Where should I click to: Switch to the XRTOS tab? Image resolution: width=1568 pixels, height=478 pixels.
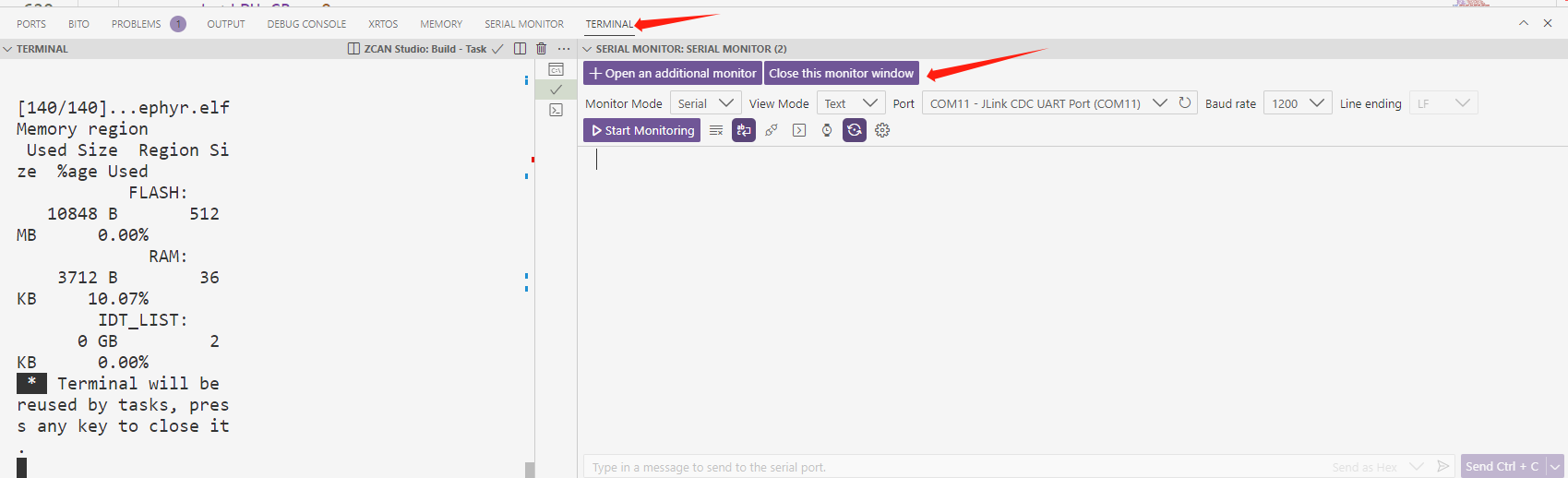click(x=383, y=24)
